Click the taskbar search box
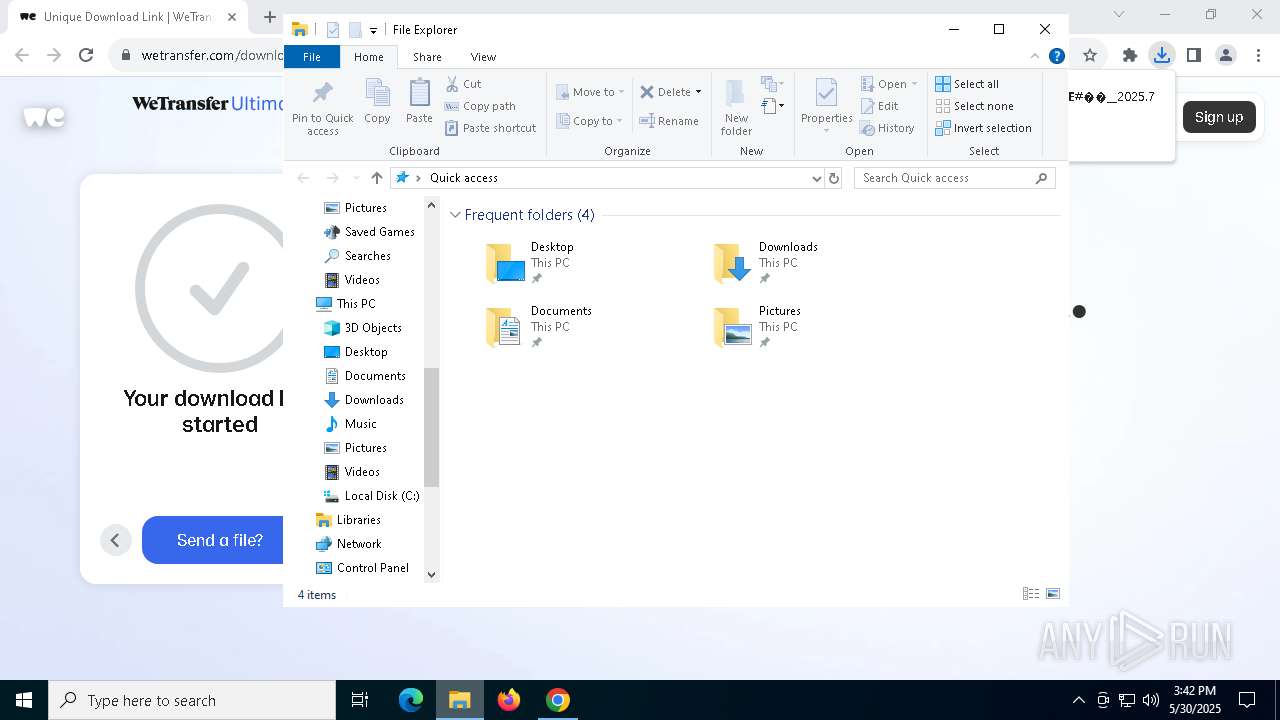This screenshot has height=720, width=1280. [192, 700]
